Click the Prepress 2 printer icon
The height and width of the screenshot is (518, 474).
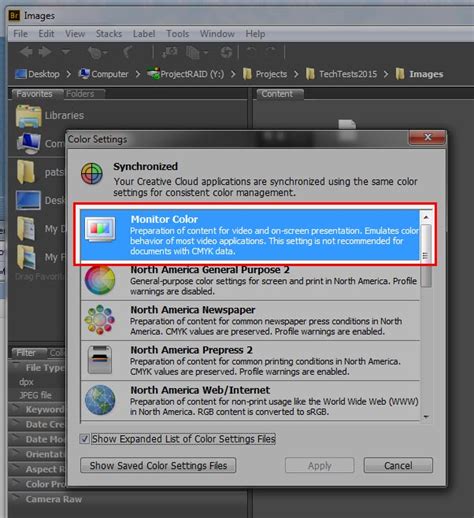pos(100,360)
